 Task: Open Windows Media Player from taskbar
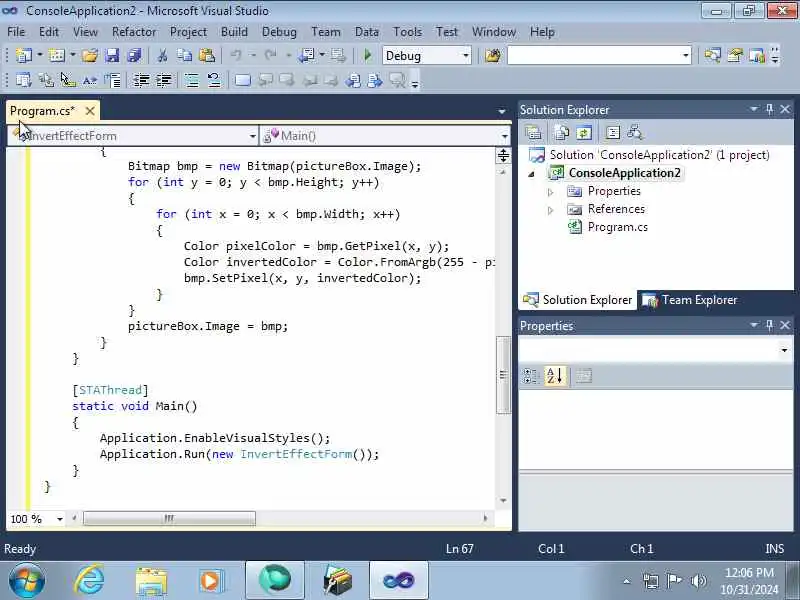point(211,581)
